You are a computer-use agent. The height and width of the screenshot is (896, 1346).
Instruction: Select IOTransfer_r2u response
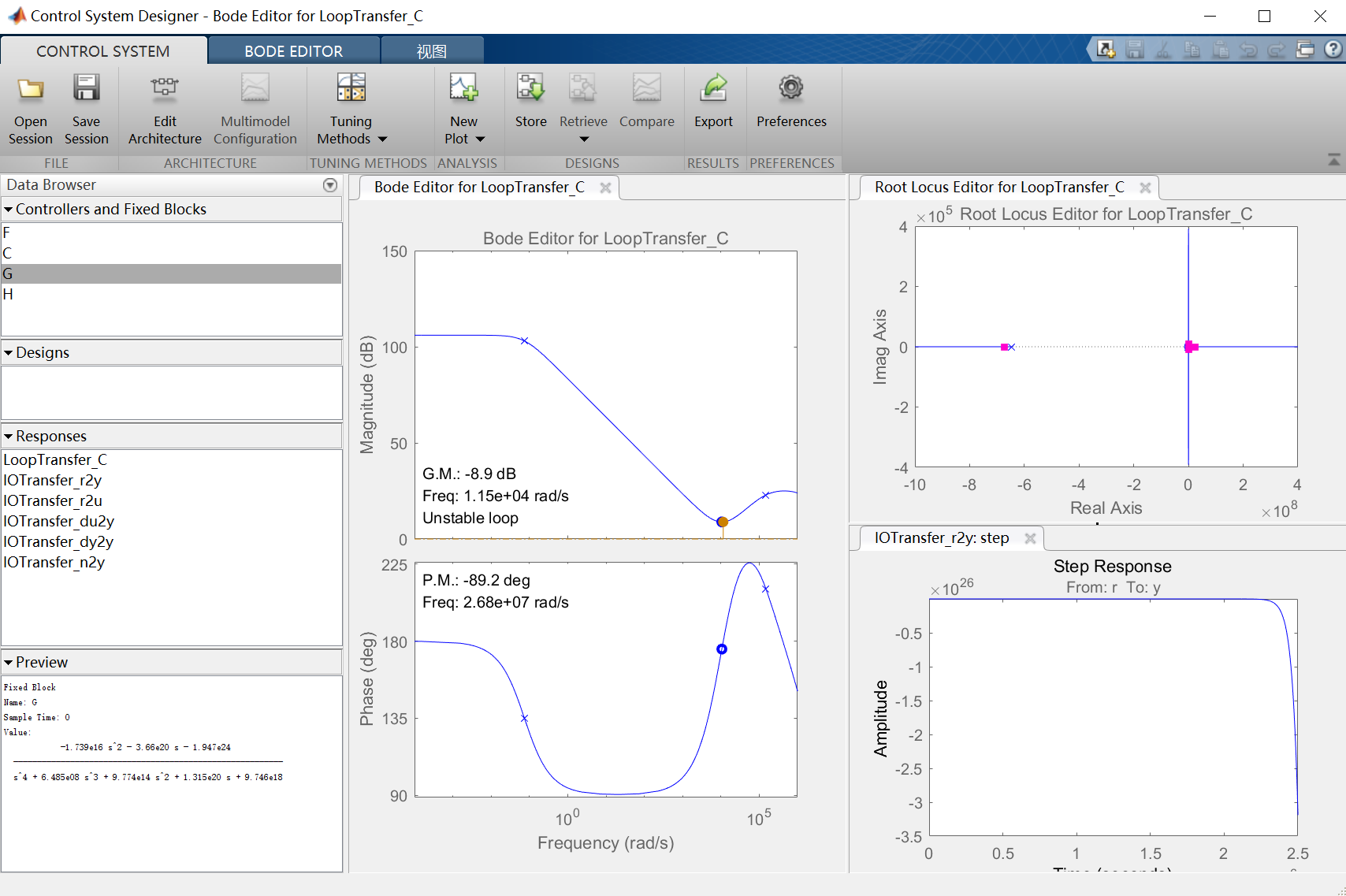point(171,500)
